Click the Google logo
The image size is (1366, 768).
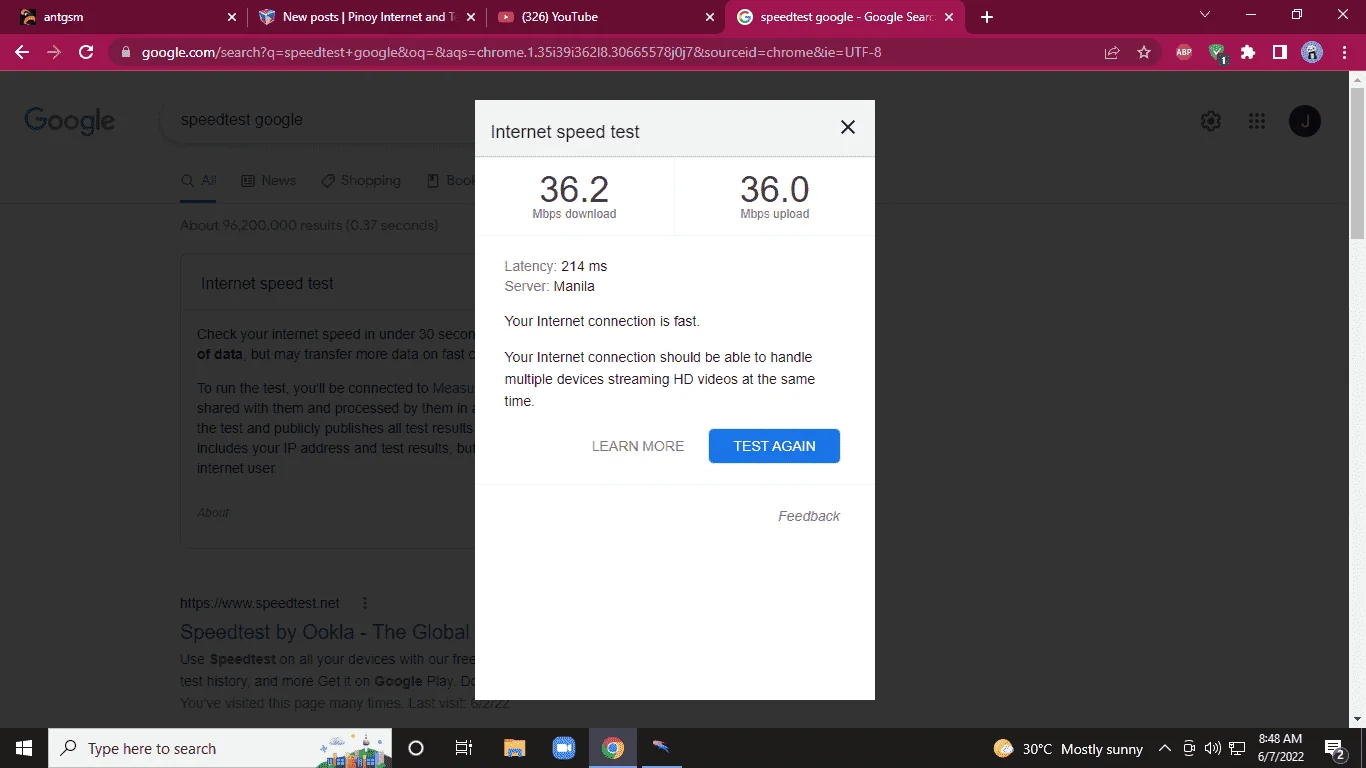click(70, 121)
